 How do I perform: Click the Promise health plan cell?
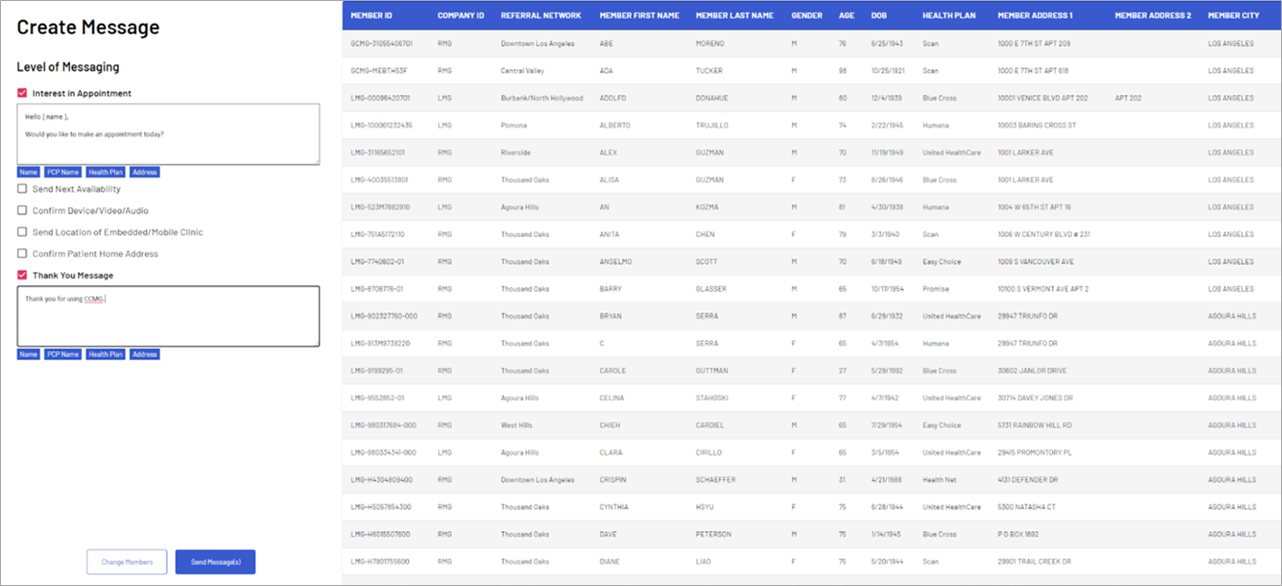(935, 289)
